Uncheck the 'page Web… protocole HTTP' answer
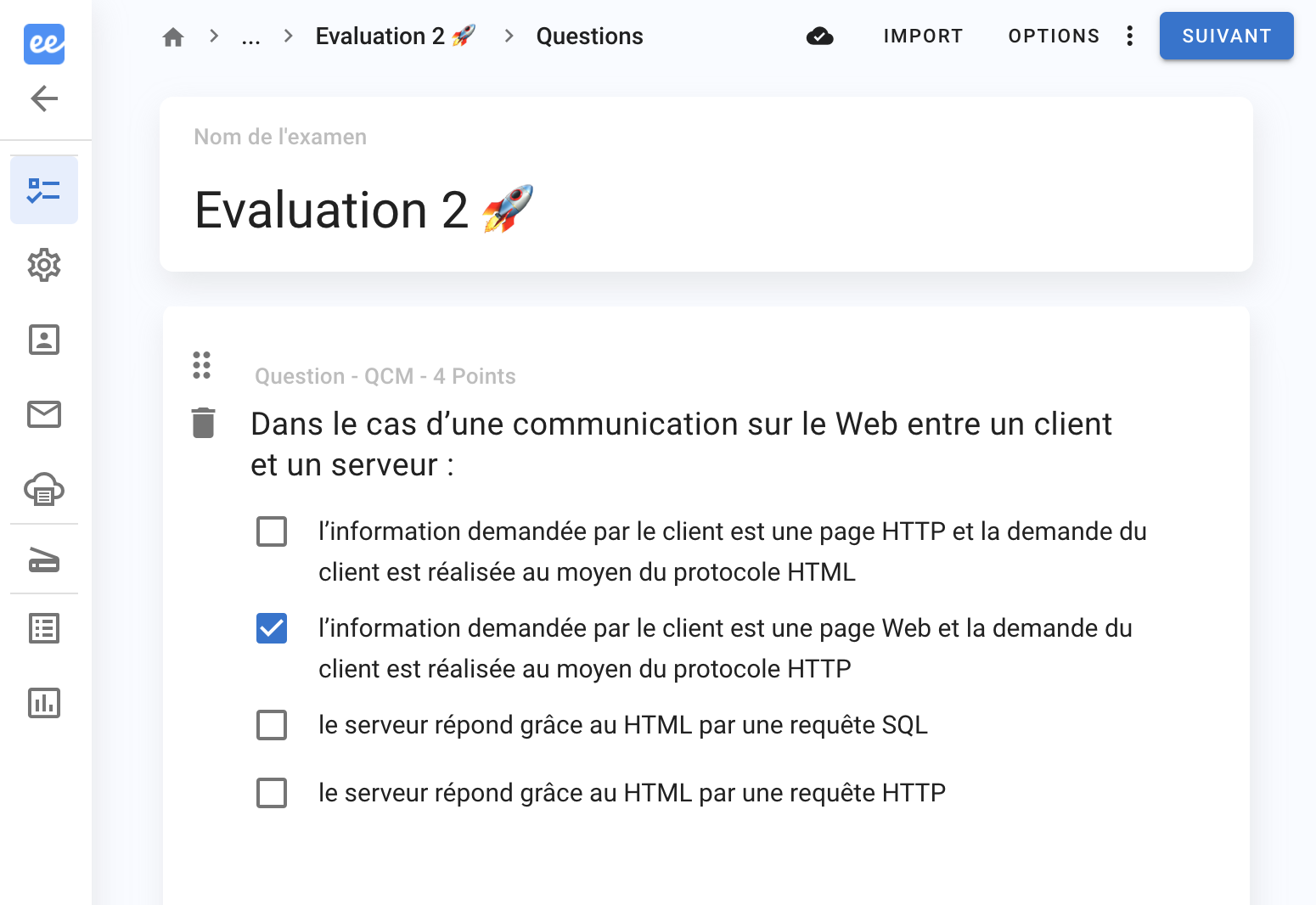This screenshot has height=905, width=1316. click(x=272, y=629)
